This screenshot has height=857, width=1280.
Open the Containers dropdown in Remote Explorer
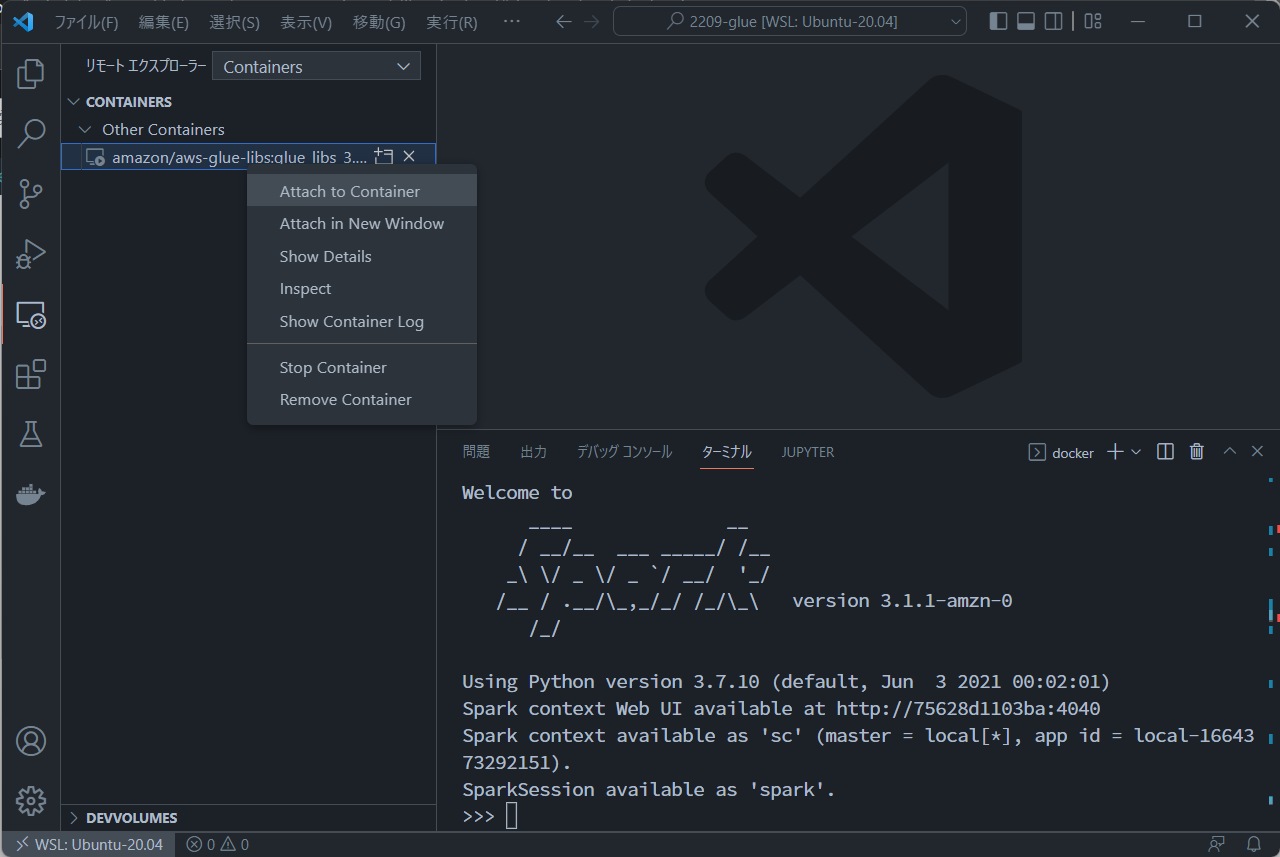coord(316,67)
